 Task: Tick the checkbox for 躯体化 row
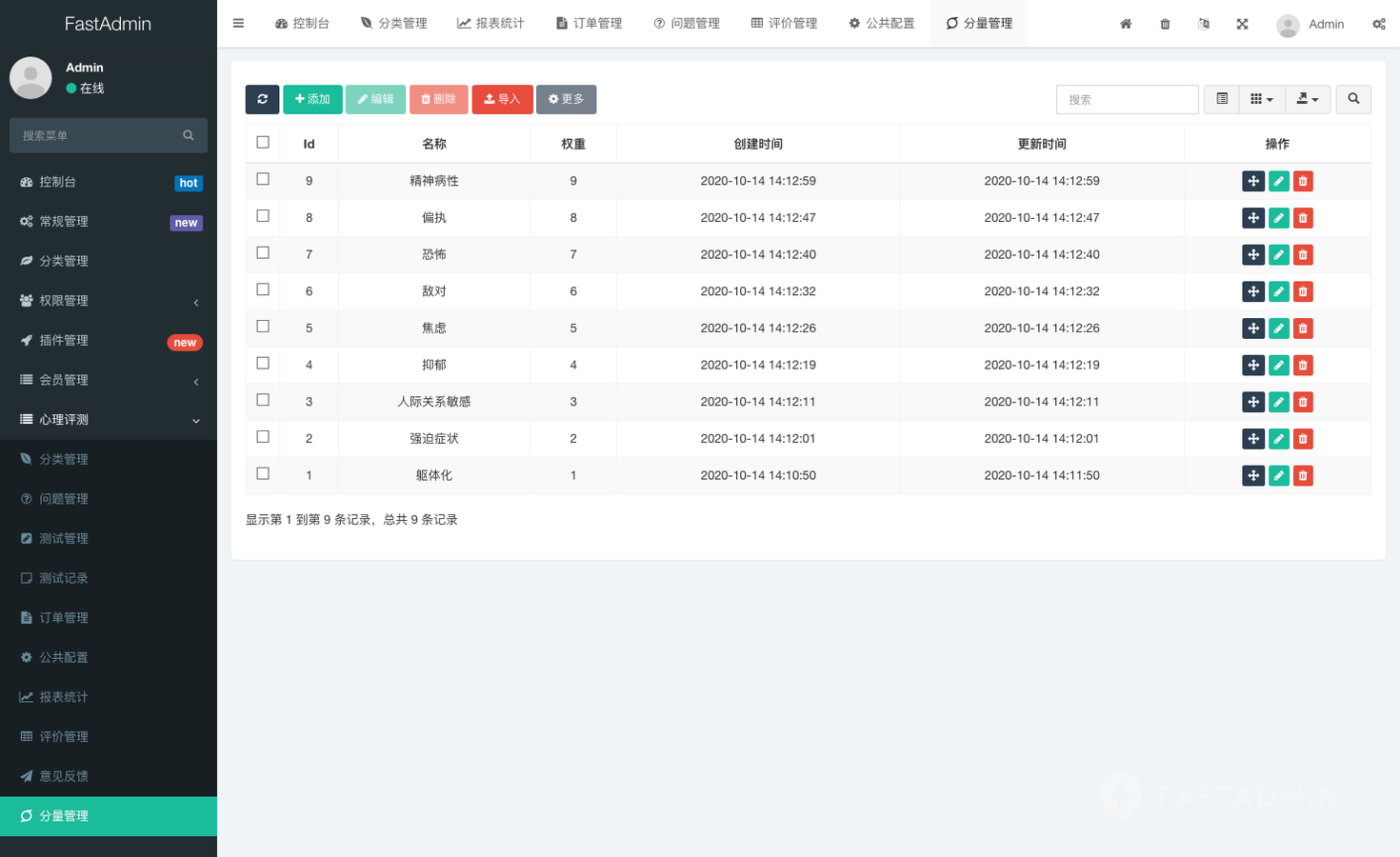pos(263,474)
